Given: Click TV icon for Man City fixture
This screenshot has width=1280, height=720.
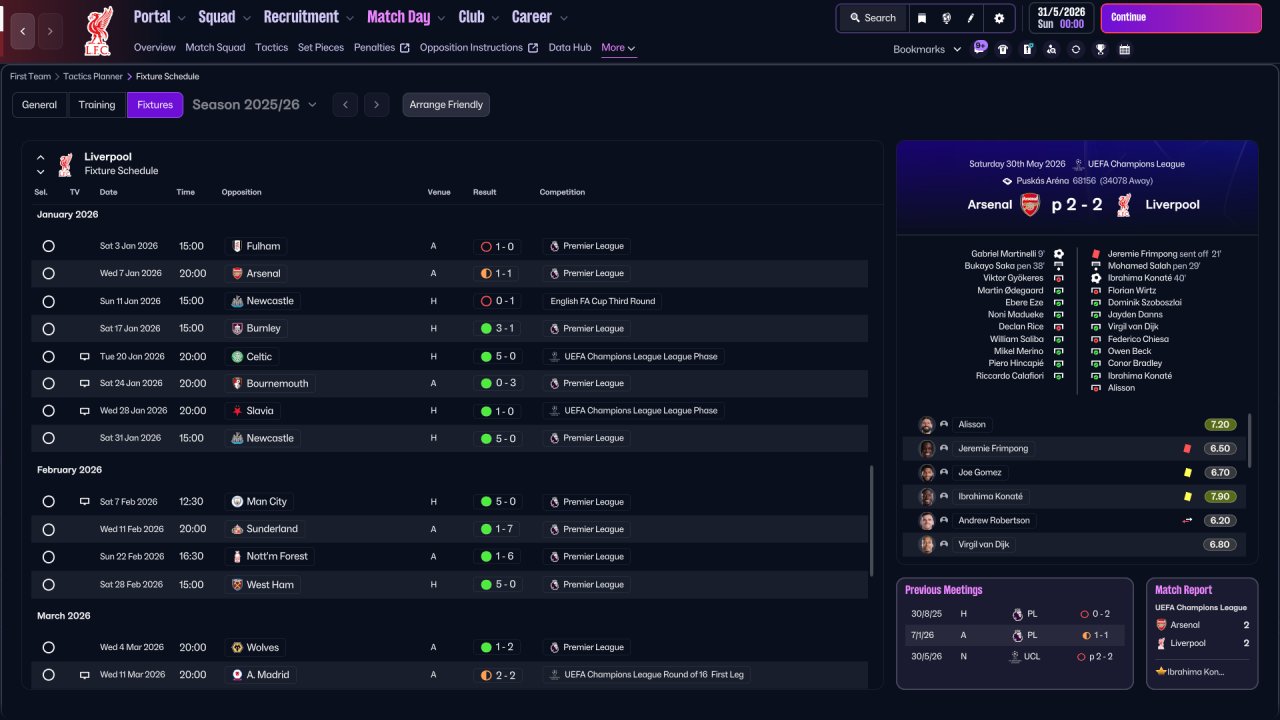Looking at the screenshot, I should pyautogui.click(x=85, y=502).
